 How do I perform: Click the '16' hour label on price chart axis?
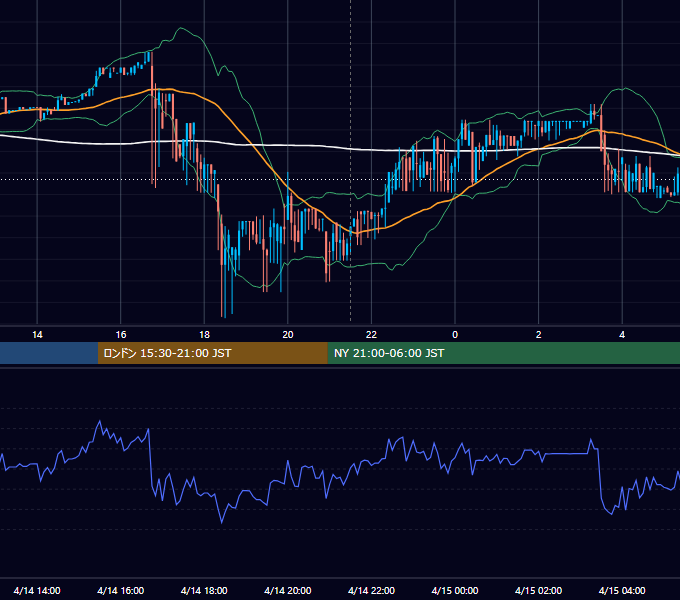121,335
